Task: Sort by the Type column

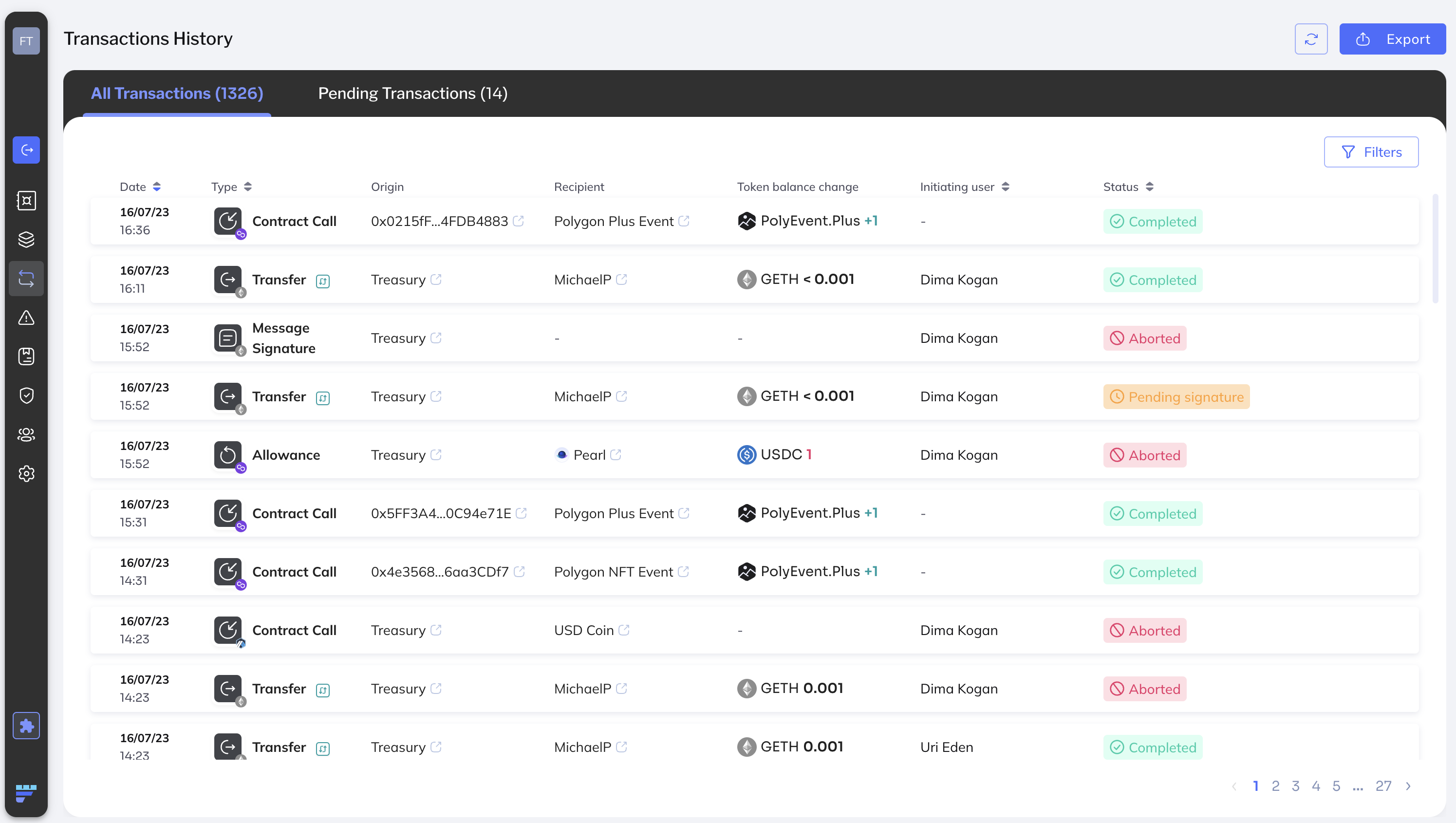Action: [x=247, y=187]
